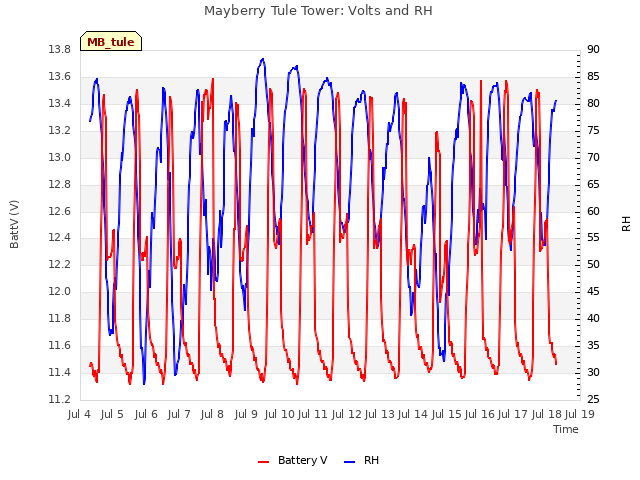Click the Jul 14 tick label
Image resolution: width=640 pixels, height=480 pixels.
point(413,414)
